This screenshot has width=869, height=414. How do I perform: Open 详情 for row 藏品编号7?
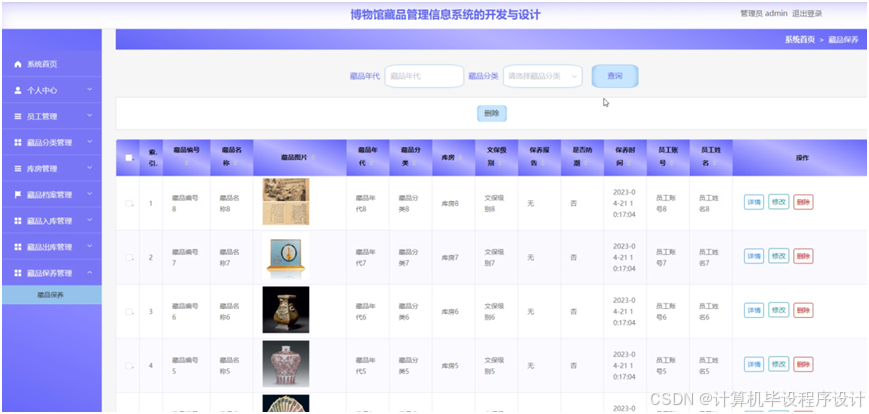tap(754, 256)
